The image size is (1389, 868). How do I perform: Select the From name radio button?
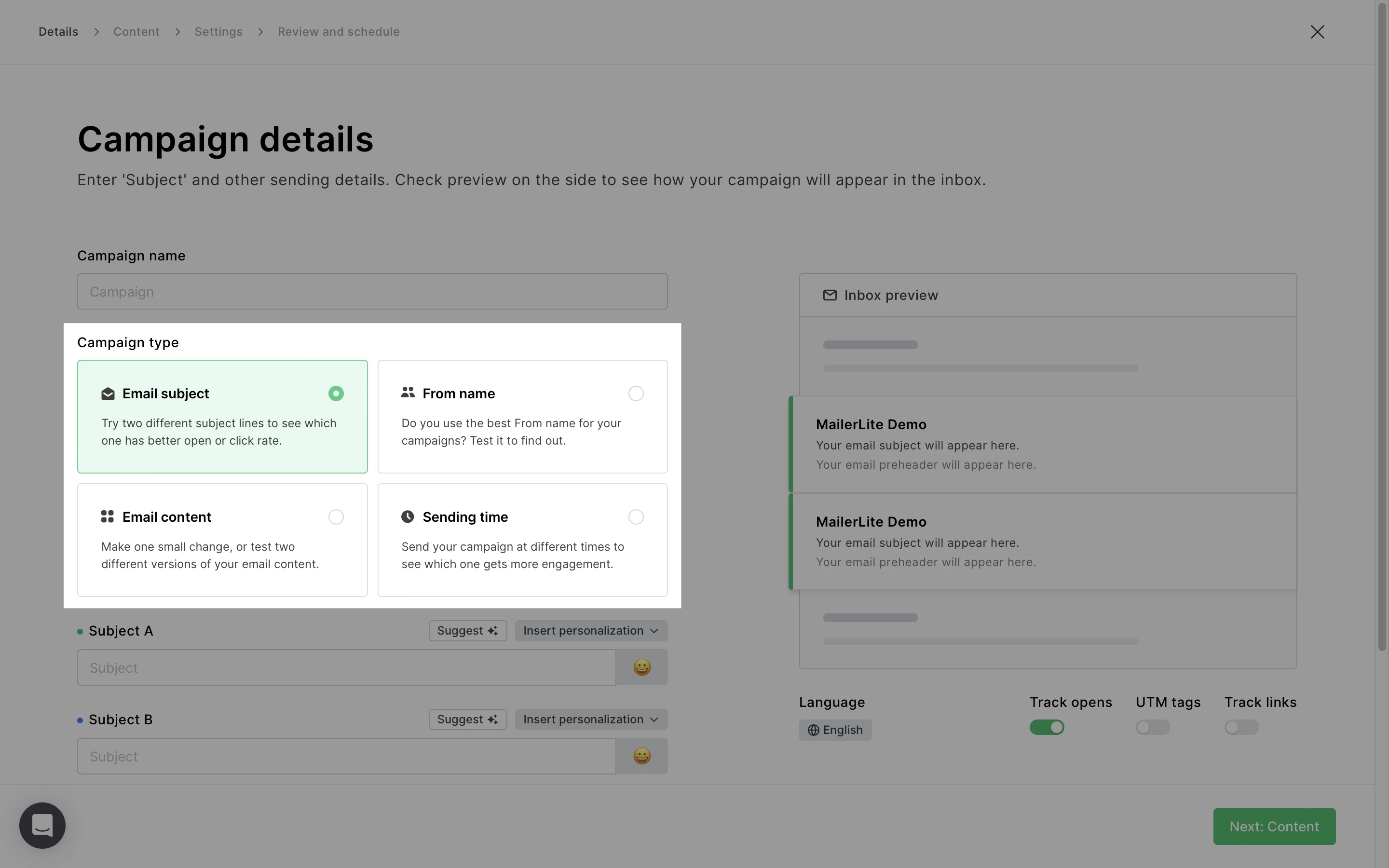coord(635,394)
